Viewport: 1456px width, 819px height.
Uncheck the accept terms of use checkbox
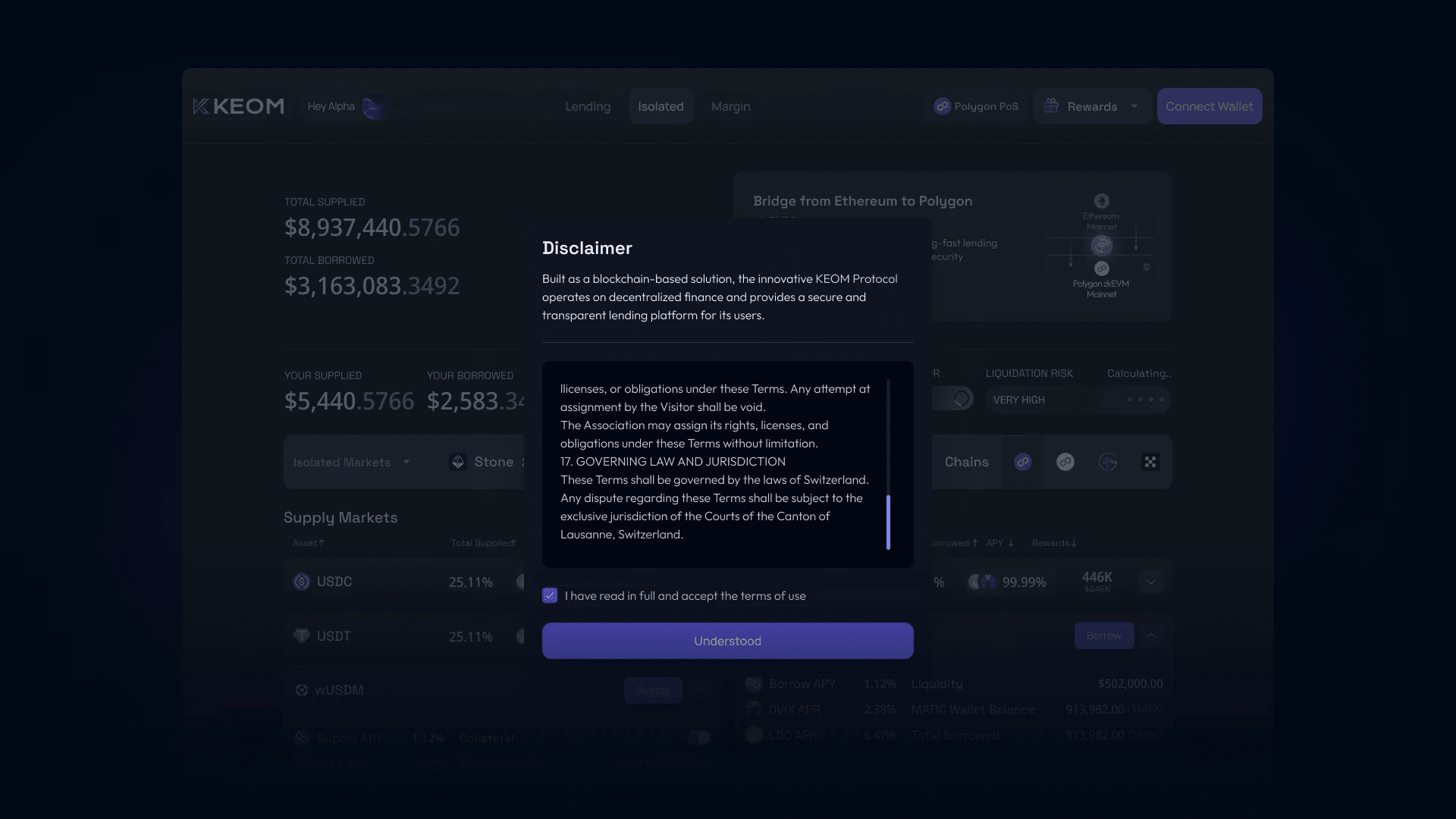tap(550, 595)
